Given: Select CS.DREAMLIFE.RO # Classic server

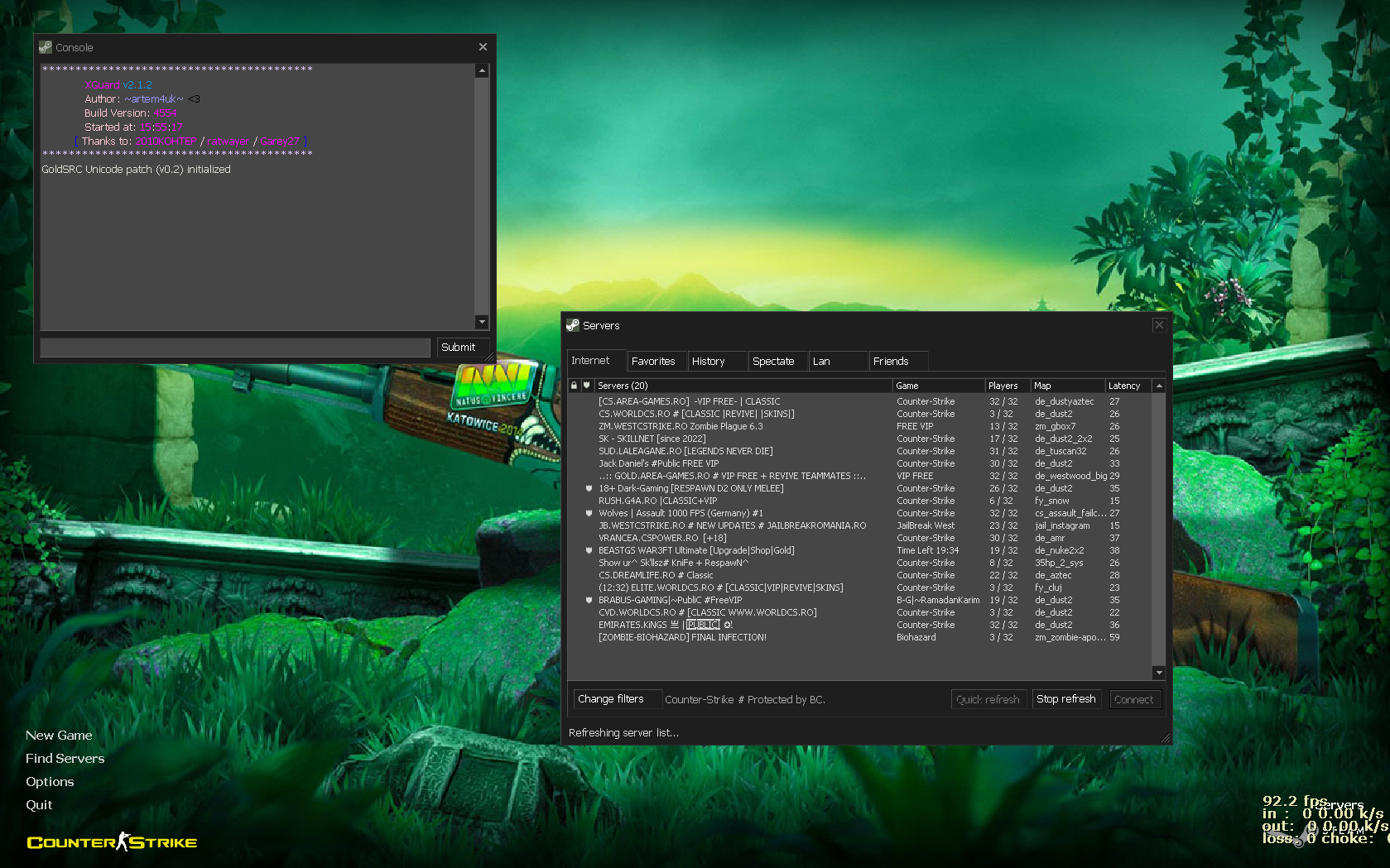Looking at the screenshot, I should (x=859, y=575).
